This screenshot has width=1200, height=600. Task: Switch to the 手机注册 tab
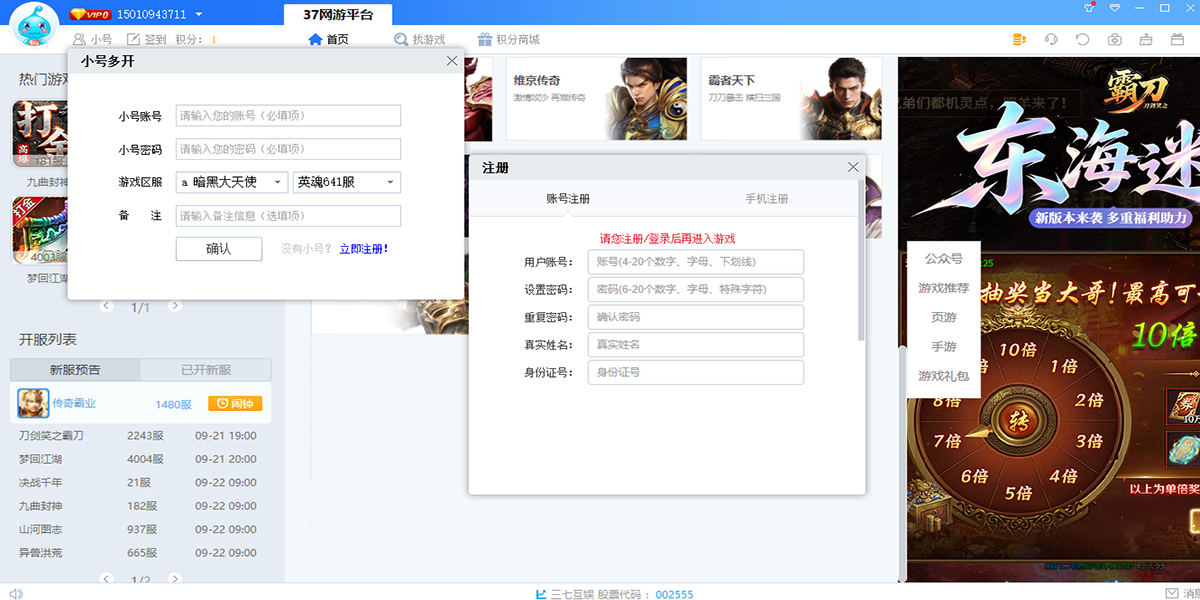click(x=766, y=198)
